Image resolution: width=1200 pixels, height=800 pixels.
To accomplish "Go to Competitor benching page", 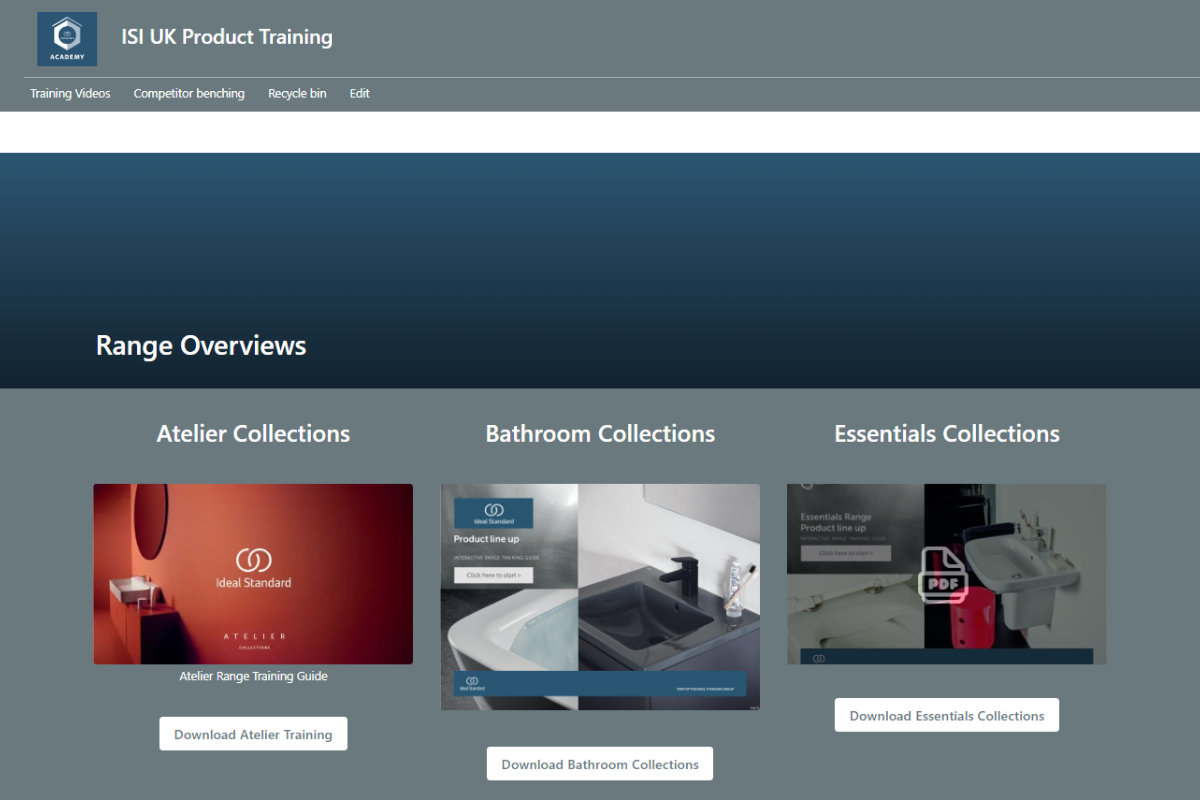I will pos(189,93).
